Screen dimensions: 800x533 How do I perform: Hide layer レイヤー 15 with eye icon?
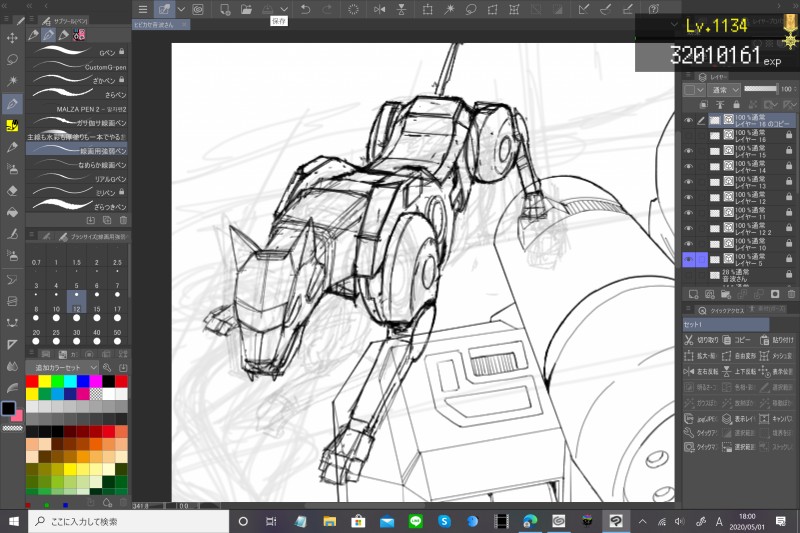tap(688, 150)
